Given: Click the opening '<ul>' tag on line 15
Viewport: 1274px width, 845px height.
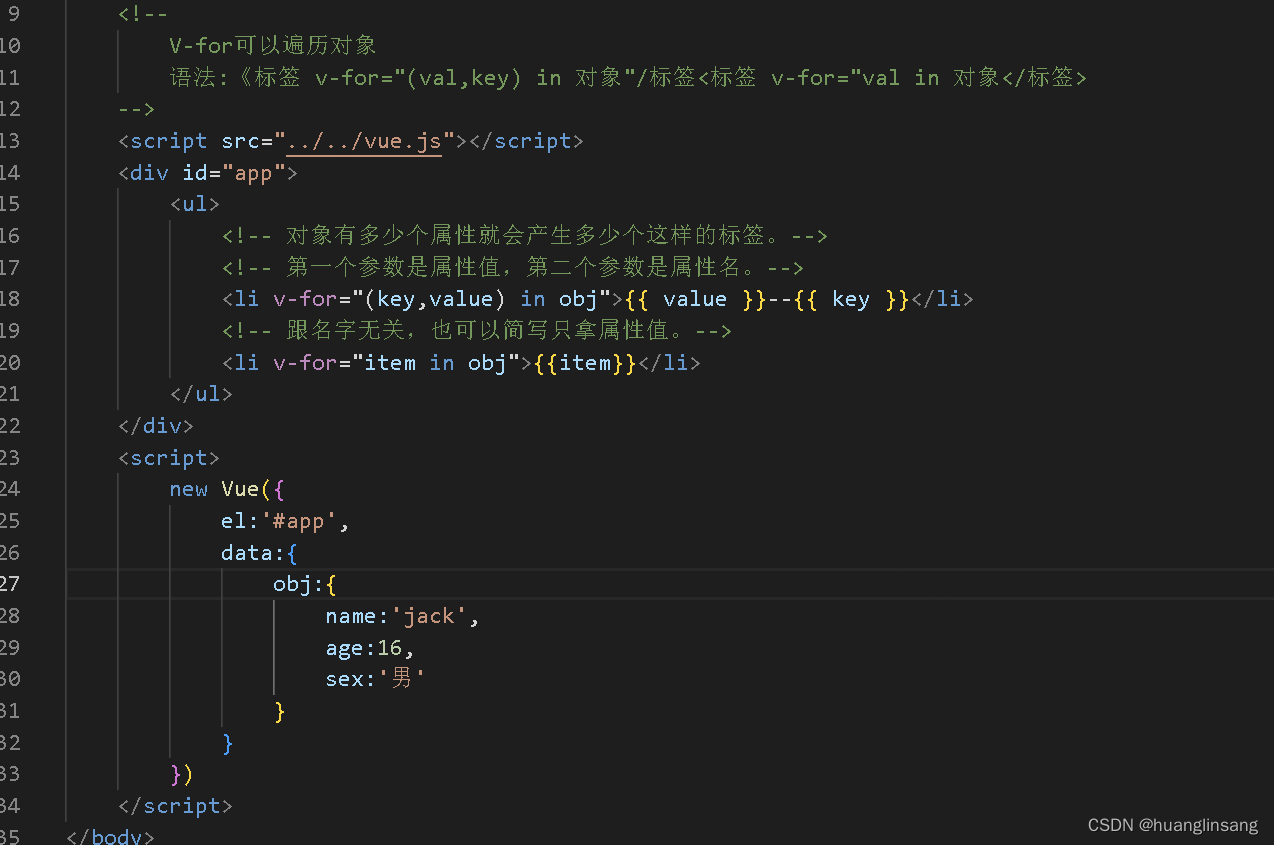Looking at the screenshot, I should click(195, 205).
